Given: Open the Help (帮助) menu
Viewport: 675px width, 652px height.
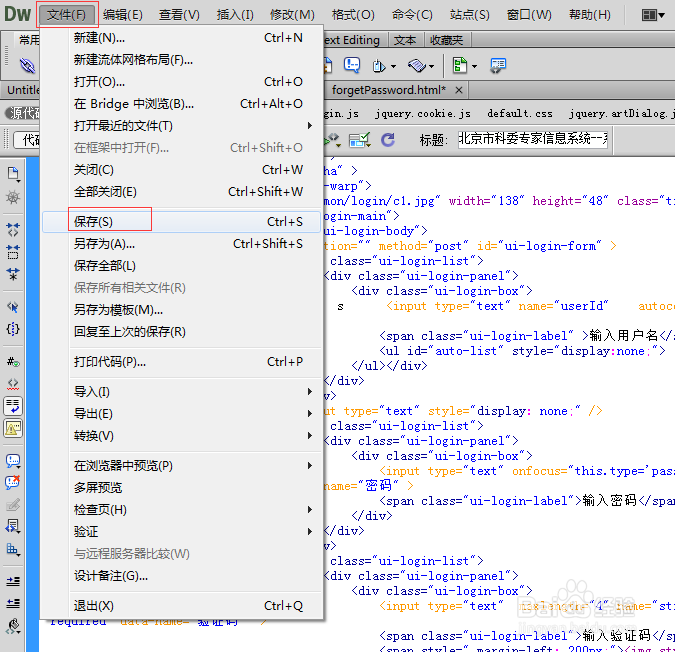Looking at the screenshot, I should tap(590, 15).
